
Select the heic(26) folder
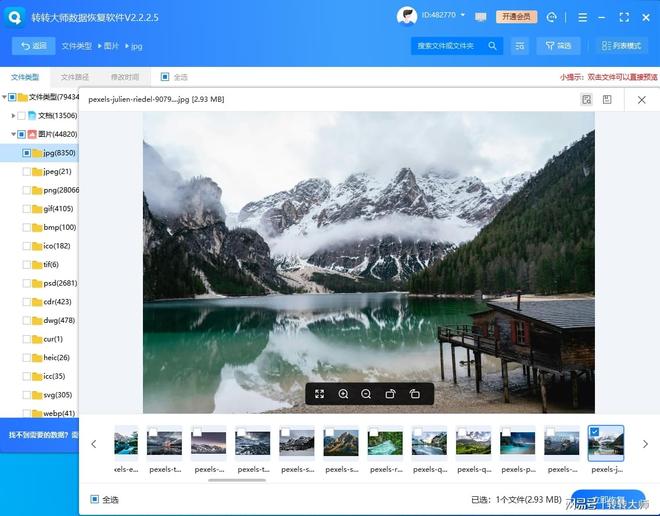tap(51, 358)
